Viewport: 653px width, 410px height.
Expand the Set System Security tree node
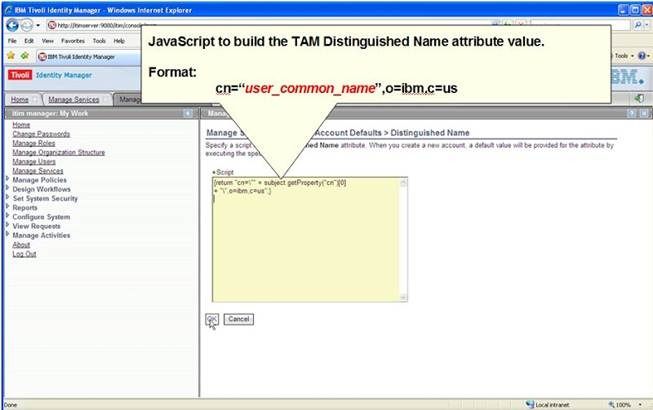coord(7,197)
